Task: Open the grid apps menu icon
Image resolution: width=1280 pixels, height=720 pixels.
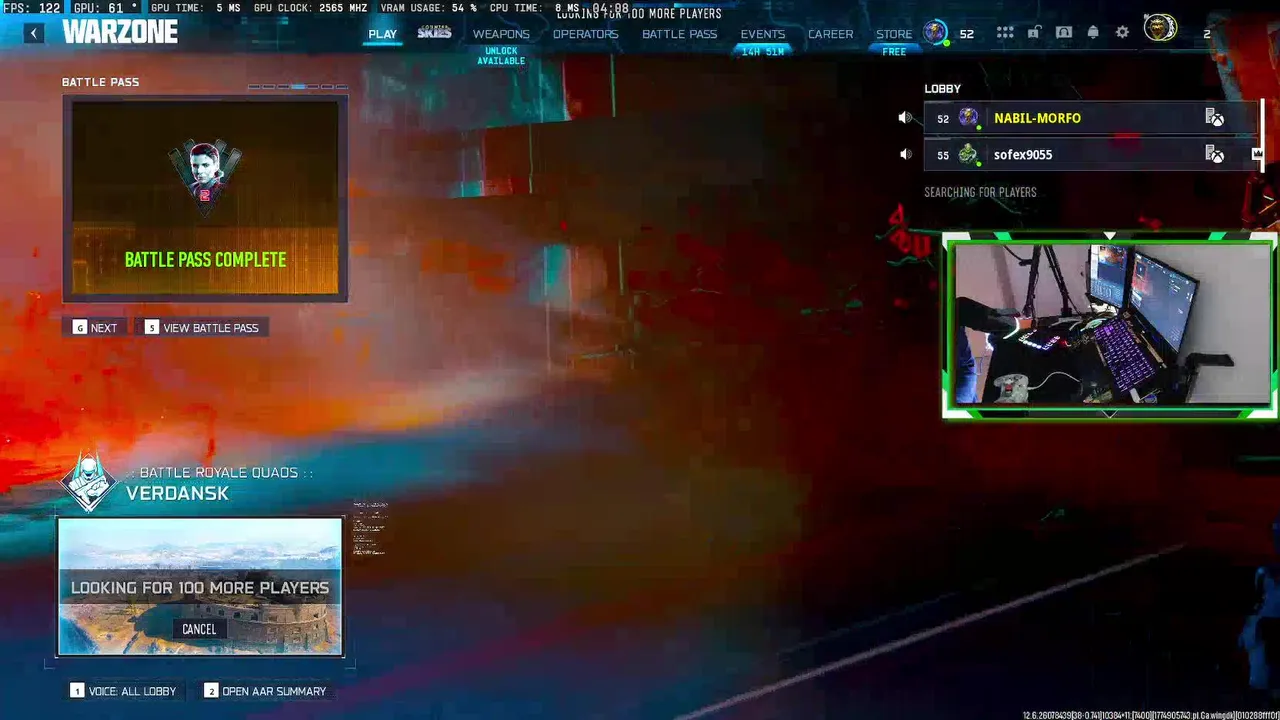Action: pos(1005,33)
